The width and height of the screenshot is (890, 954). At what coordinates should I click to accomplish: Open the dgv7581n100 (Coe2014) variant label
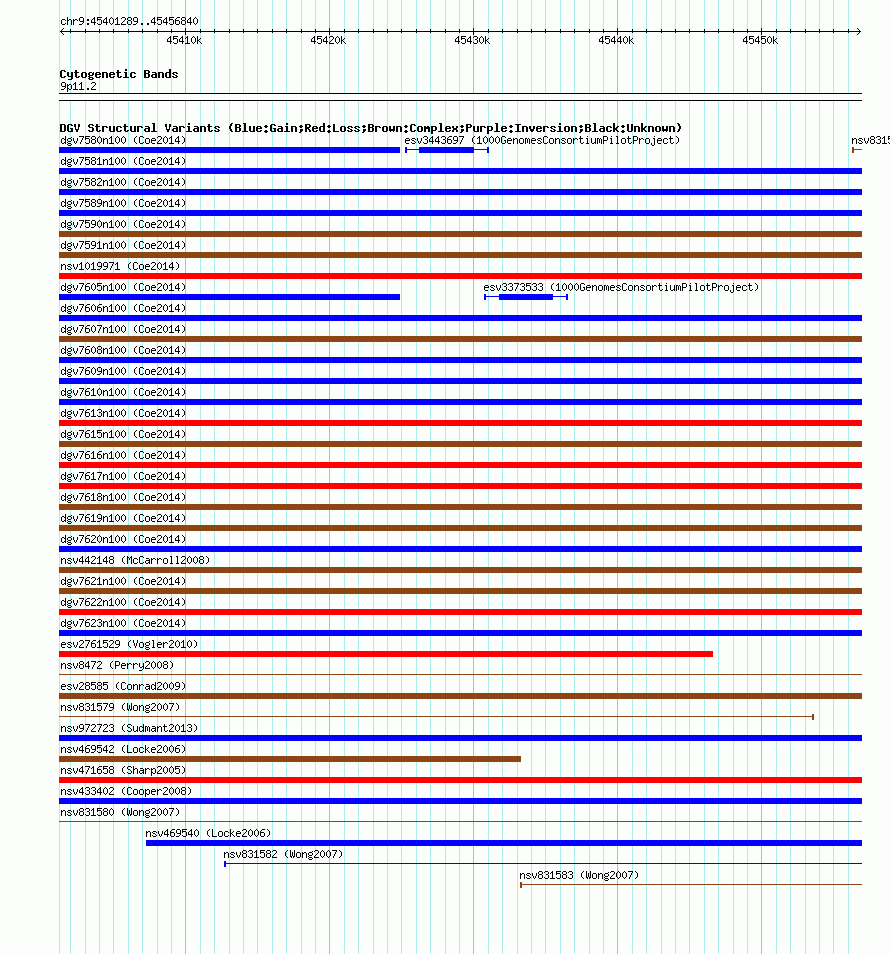pyautogui.click(x=123, y=161)
